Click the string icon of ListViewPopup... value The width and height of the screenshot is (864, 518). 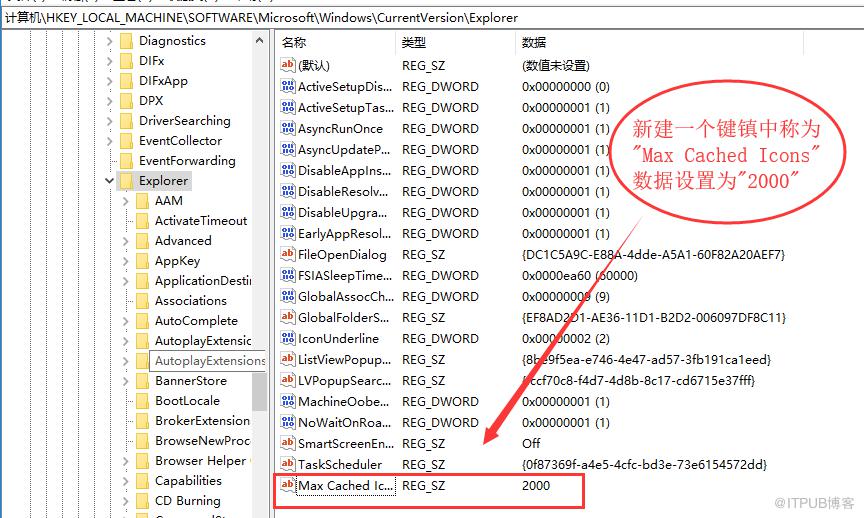[x=288, y=359]
